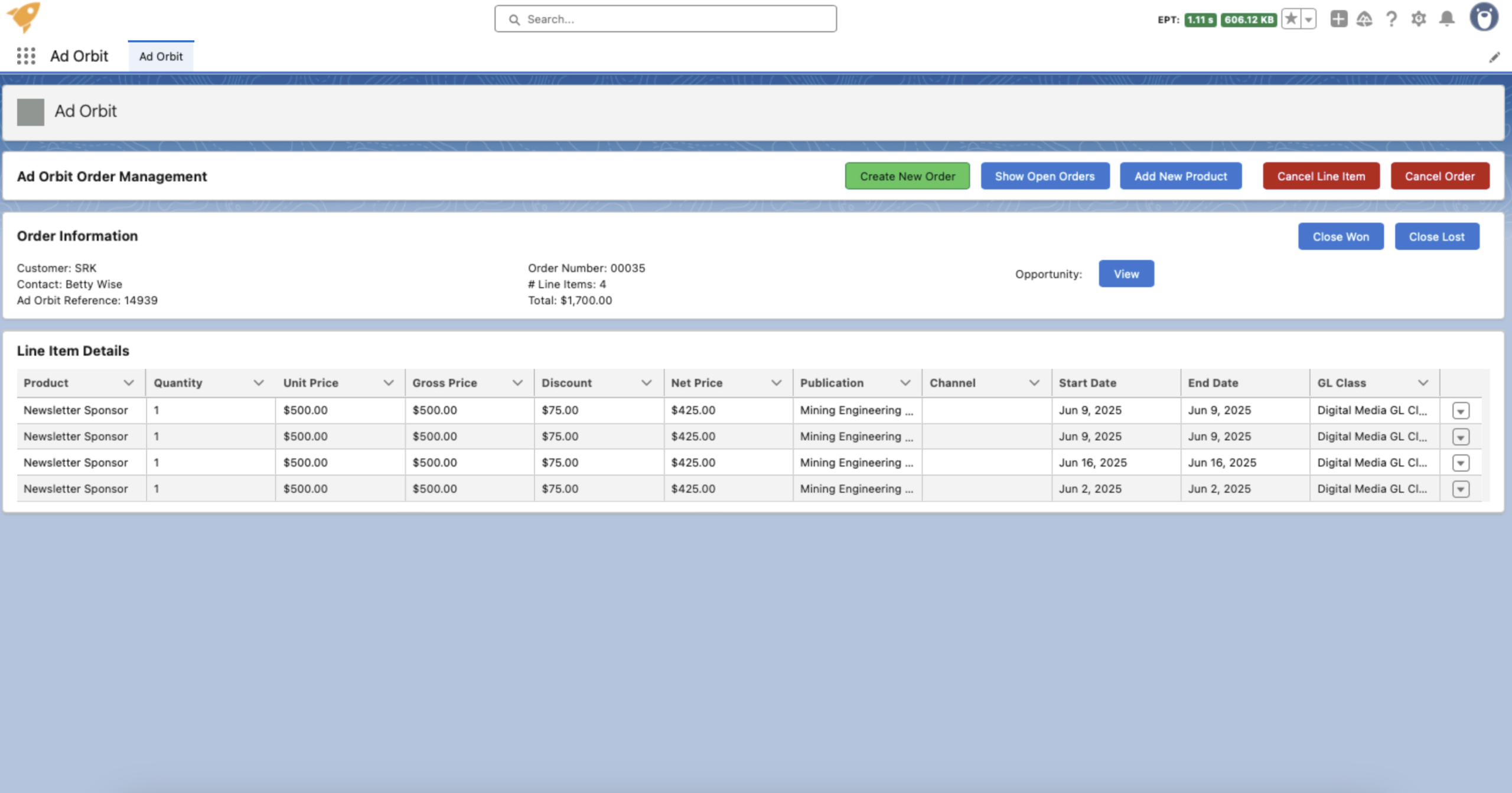Click Cancel Line Item button

1321,176
